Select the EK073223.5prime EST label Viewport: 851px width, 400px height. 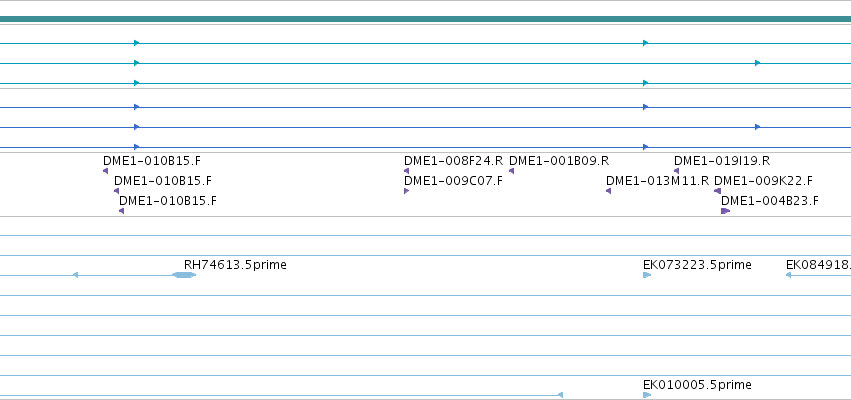[697, 265]
